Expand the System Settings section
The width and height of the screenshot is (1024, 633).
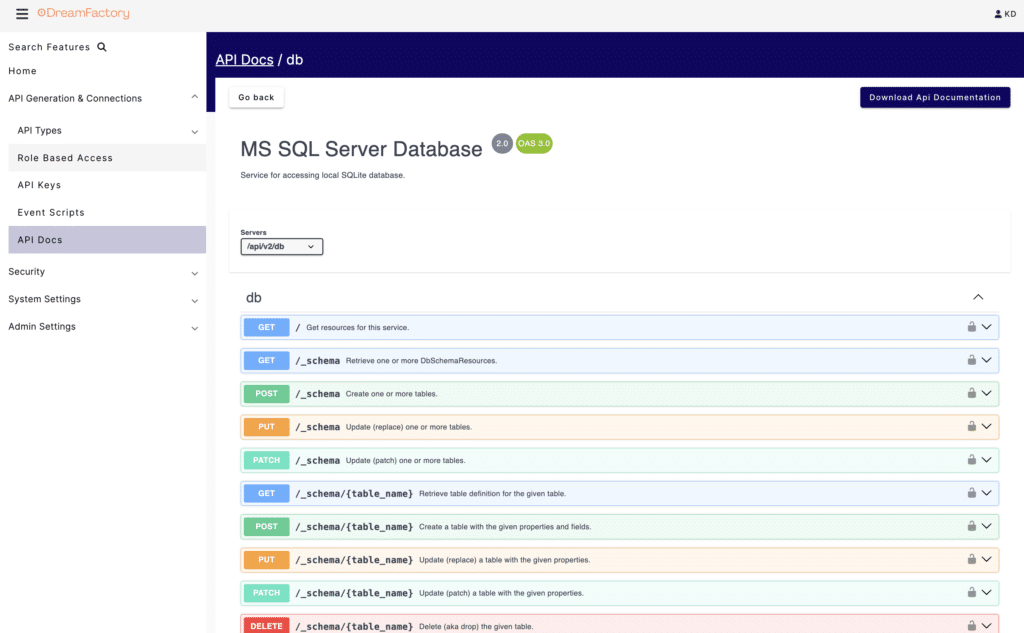[195, 299]
